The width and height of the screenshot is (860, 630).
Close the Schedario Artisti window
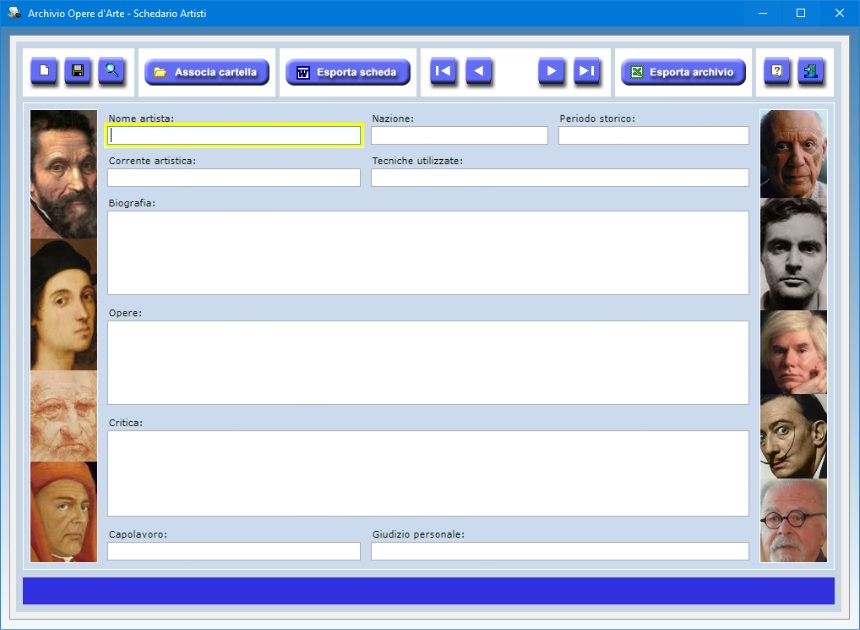tap(840, 13)
